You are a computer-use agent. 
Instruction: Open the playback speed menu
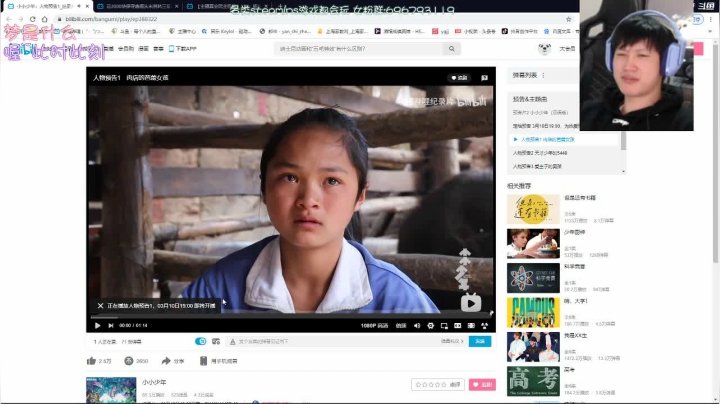(401, 325)
